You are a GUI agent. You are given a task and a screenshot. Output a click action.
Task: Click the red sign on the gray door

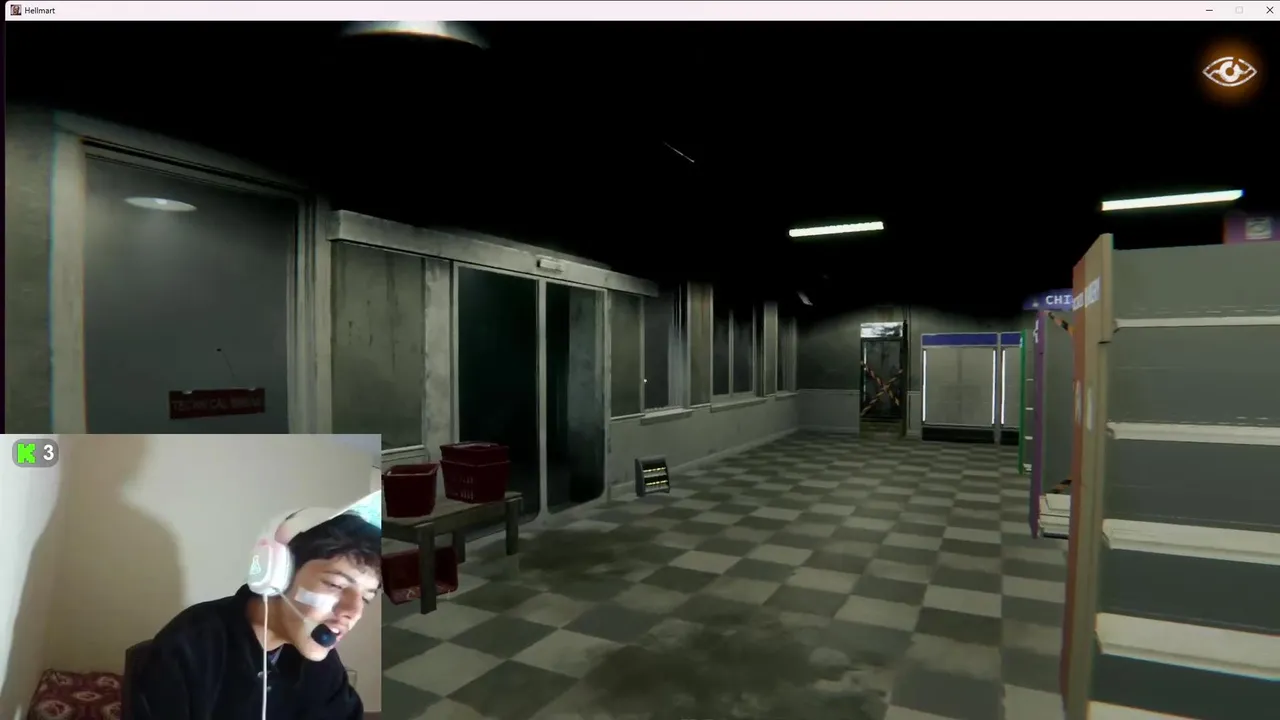pos(217,403)
